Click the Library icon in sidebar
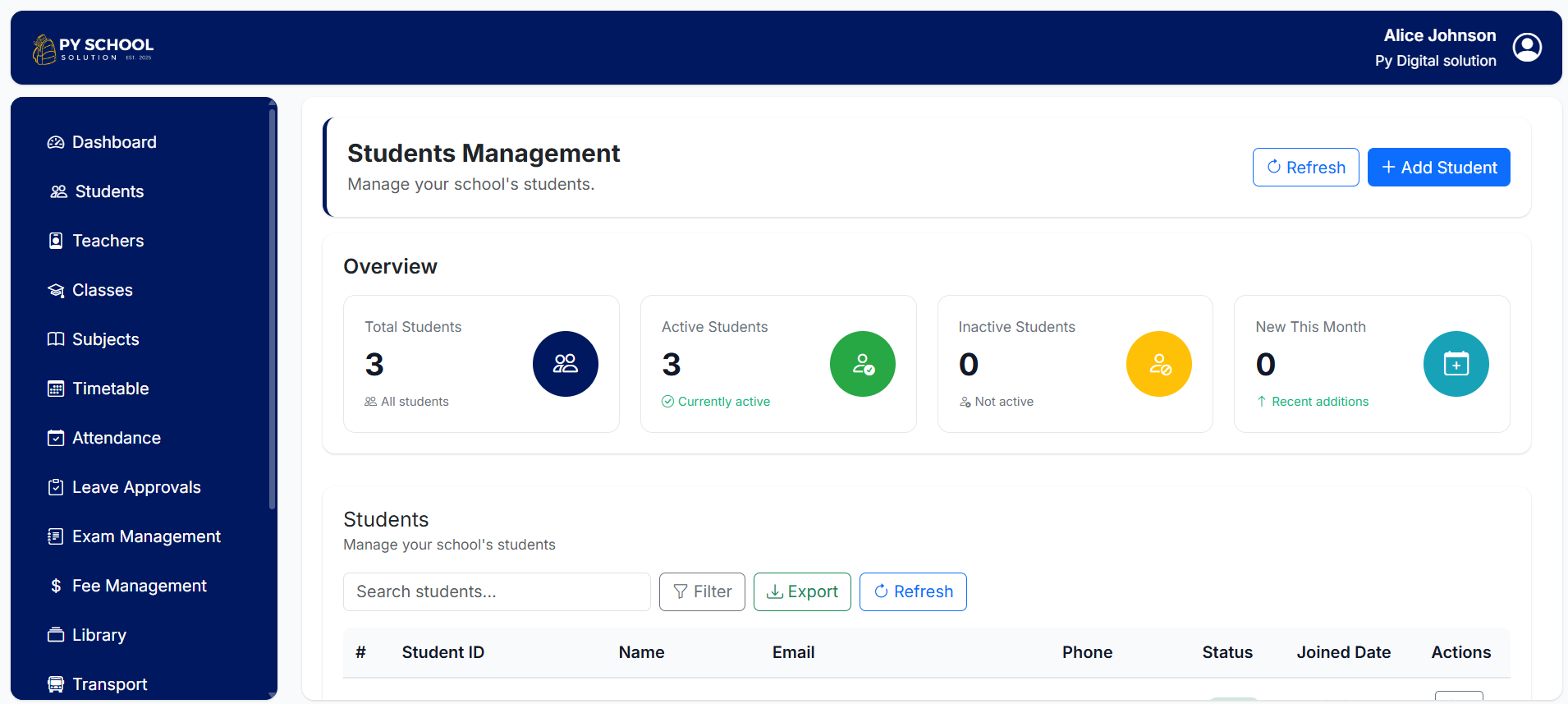Screen dimensions: 1568x704 pyautogui.click(x=56, y=635)
